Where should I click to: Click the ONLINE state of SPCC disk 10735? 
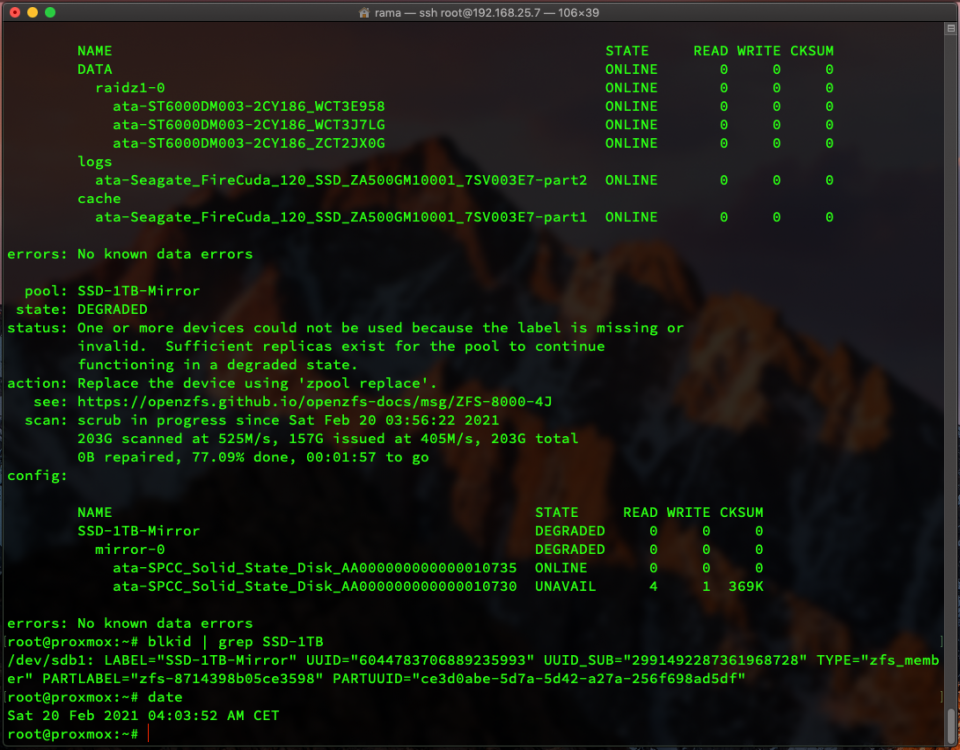pos(561,568)
